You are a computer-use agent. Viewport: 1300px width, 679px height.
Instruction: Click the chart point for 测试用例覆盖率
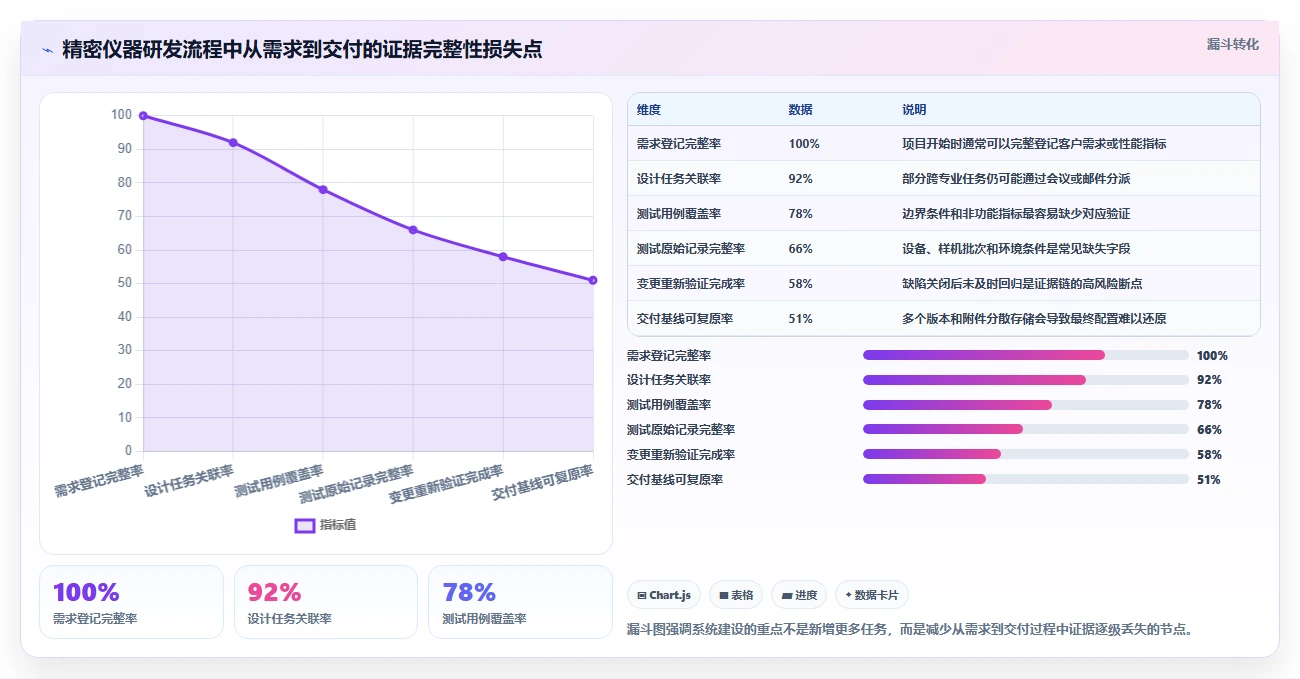pyautogui.click(x=323, y=189)
